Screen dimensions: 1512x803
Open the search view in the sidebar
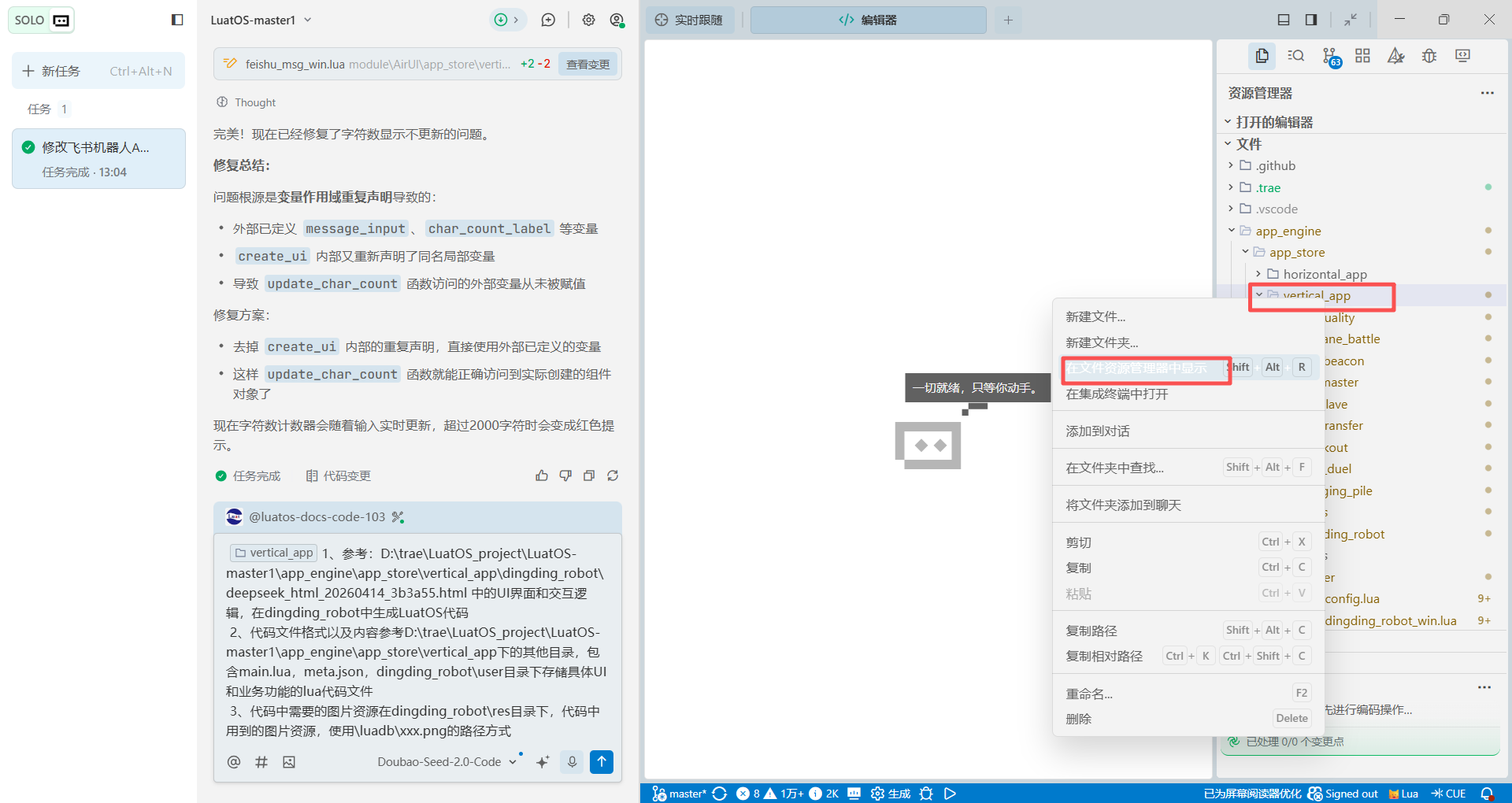tap(1295, 56)
